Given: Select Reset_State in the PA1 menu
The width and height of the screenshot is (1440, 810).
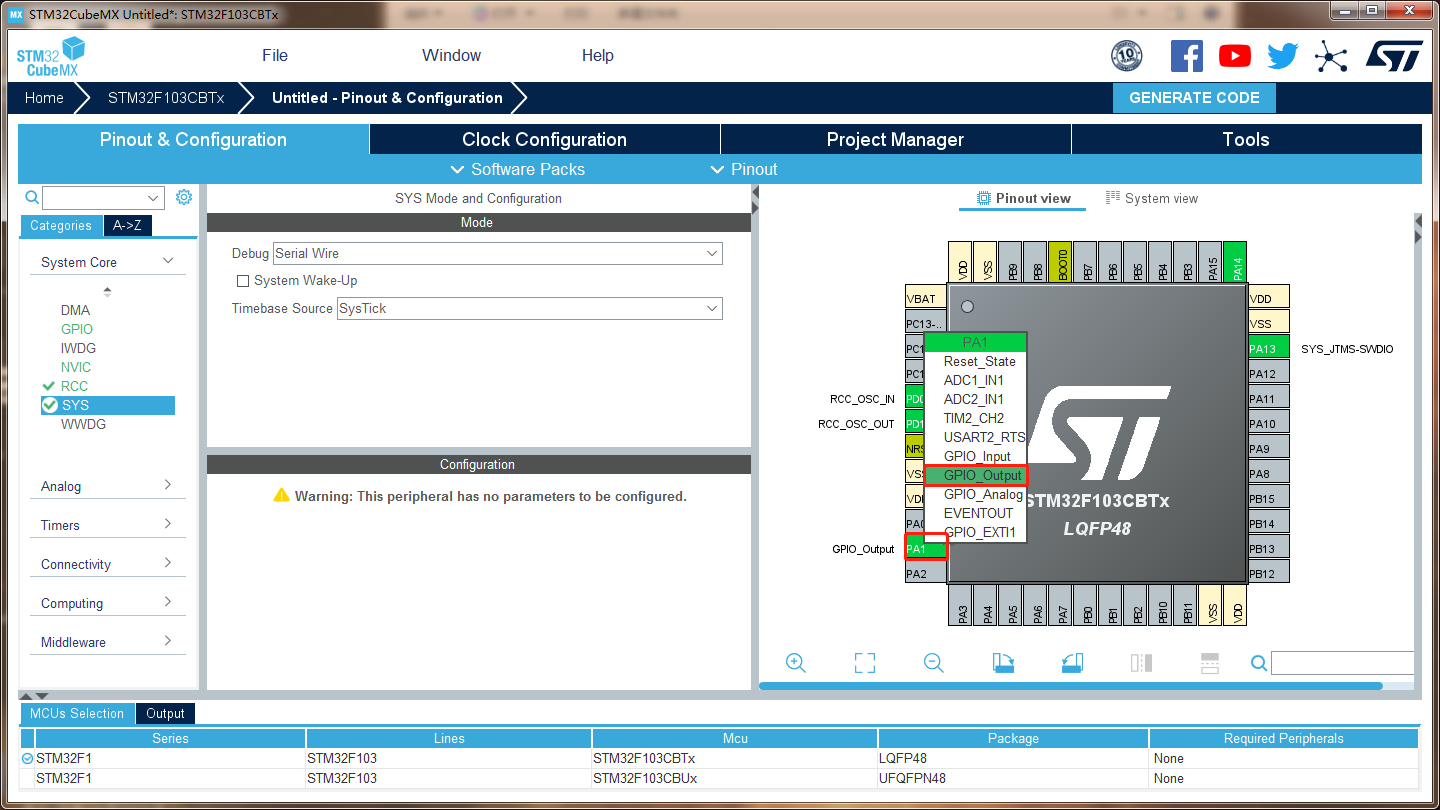Looking at the screenshot, I should click(x=976, y=362).
